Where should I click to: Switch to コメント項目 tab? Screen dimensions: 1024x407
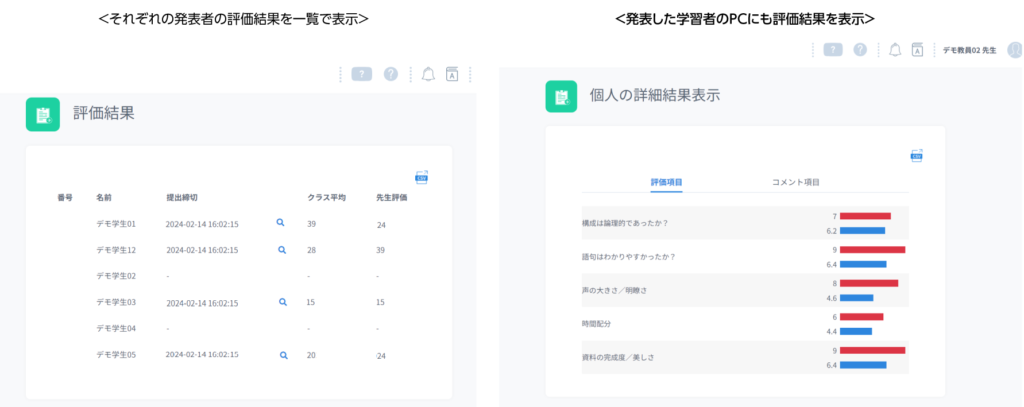[x=795, y=182]
